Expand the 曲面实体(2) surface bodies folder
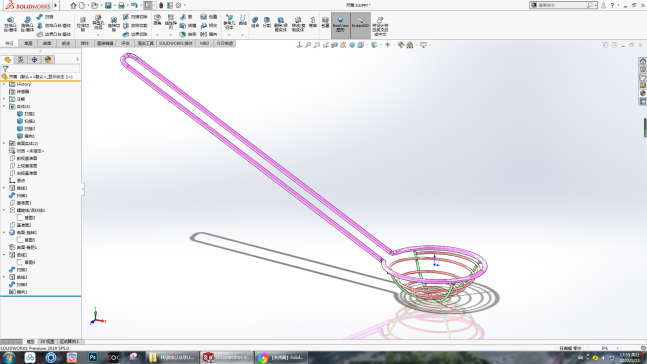 point(4,144)
